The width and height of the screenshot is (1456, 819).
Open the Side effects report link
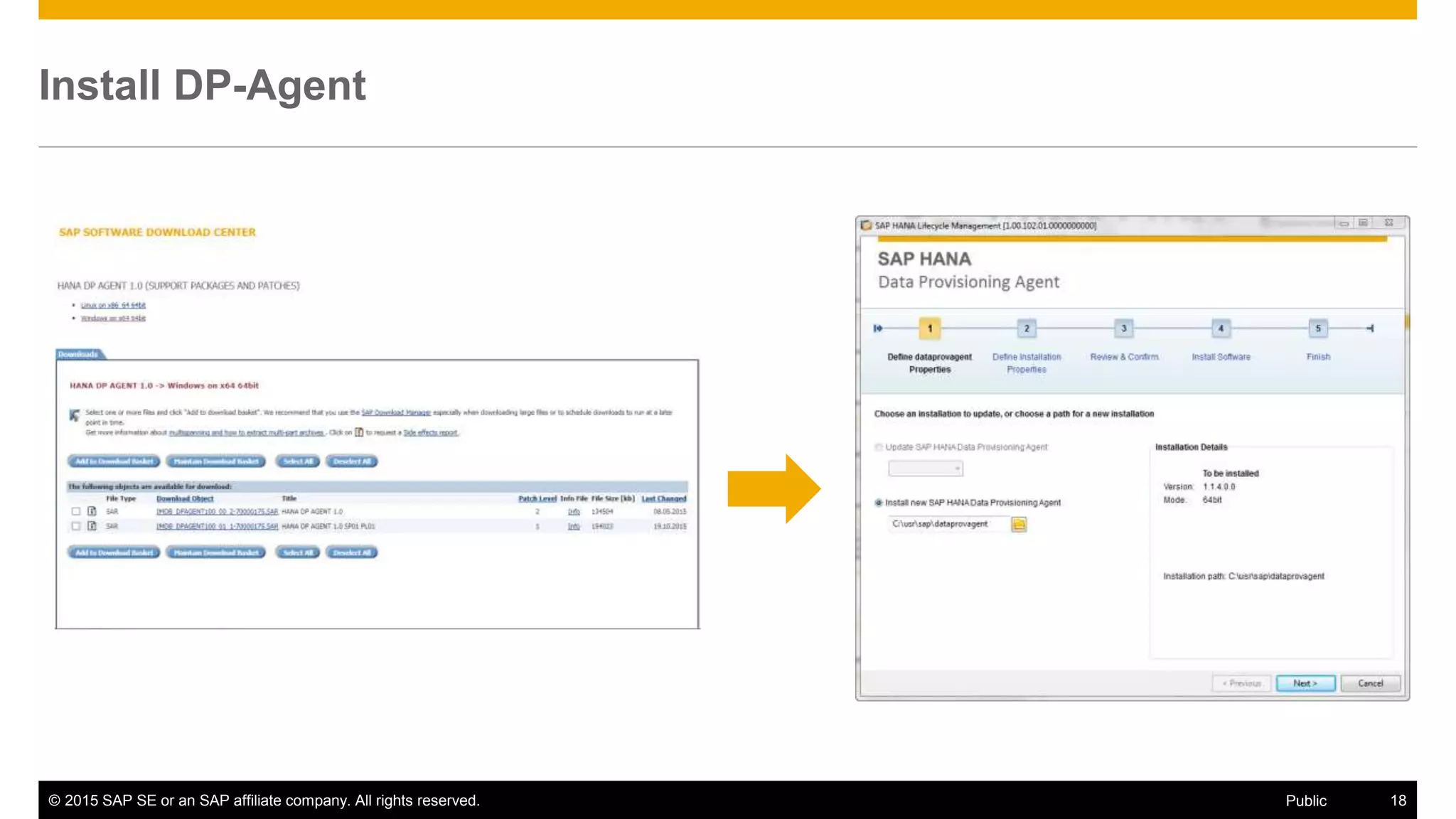click(x=431, y=432)
